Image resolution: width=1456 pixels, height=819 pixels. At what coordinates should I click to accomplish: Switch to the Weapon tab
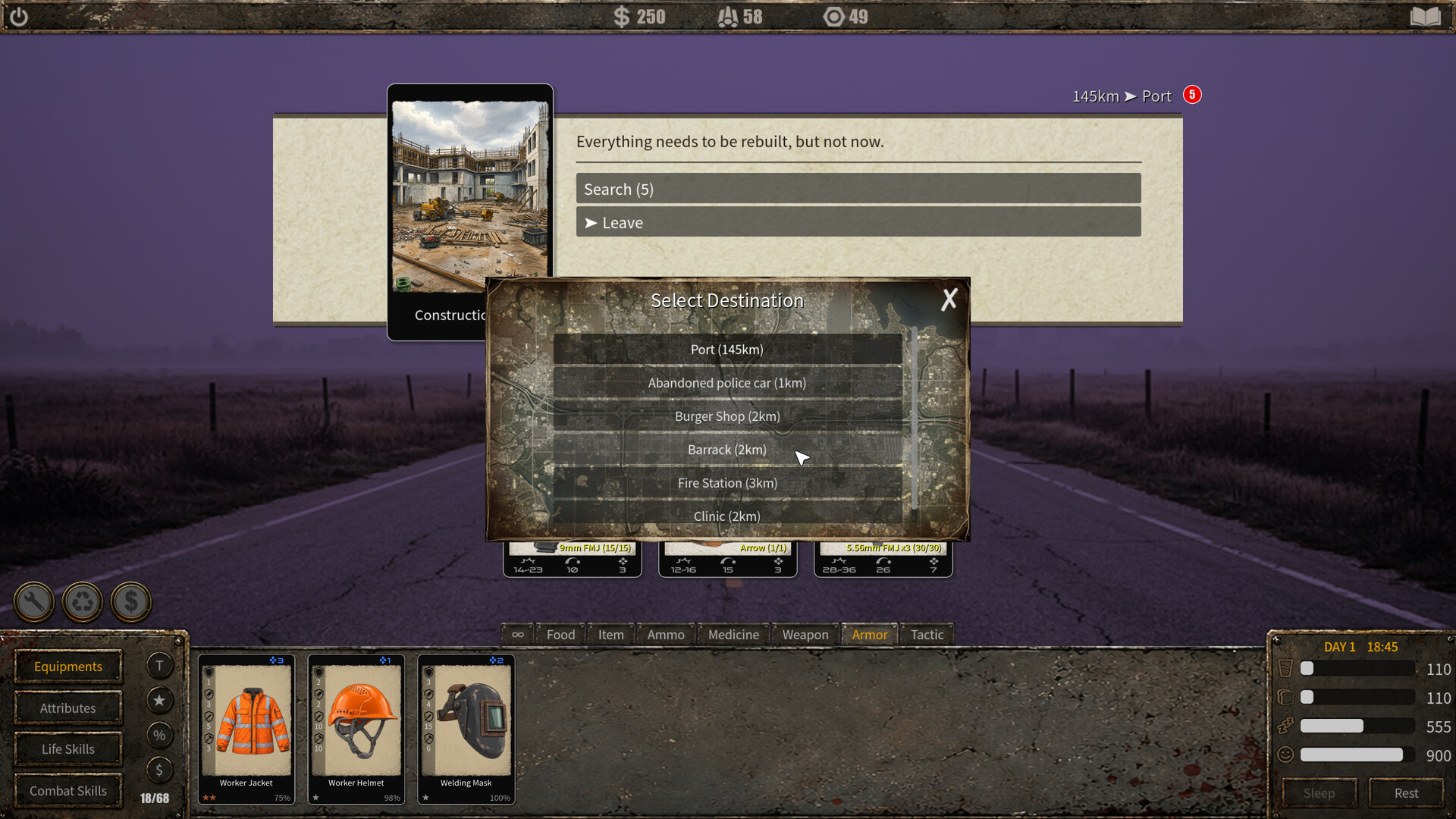(805, 635)
